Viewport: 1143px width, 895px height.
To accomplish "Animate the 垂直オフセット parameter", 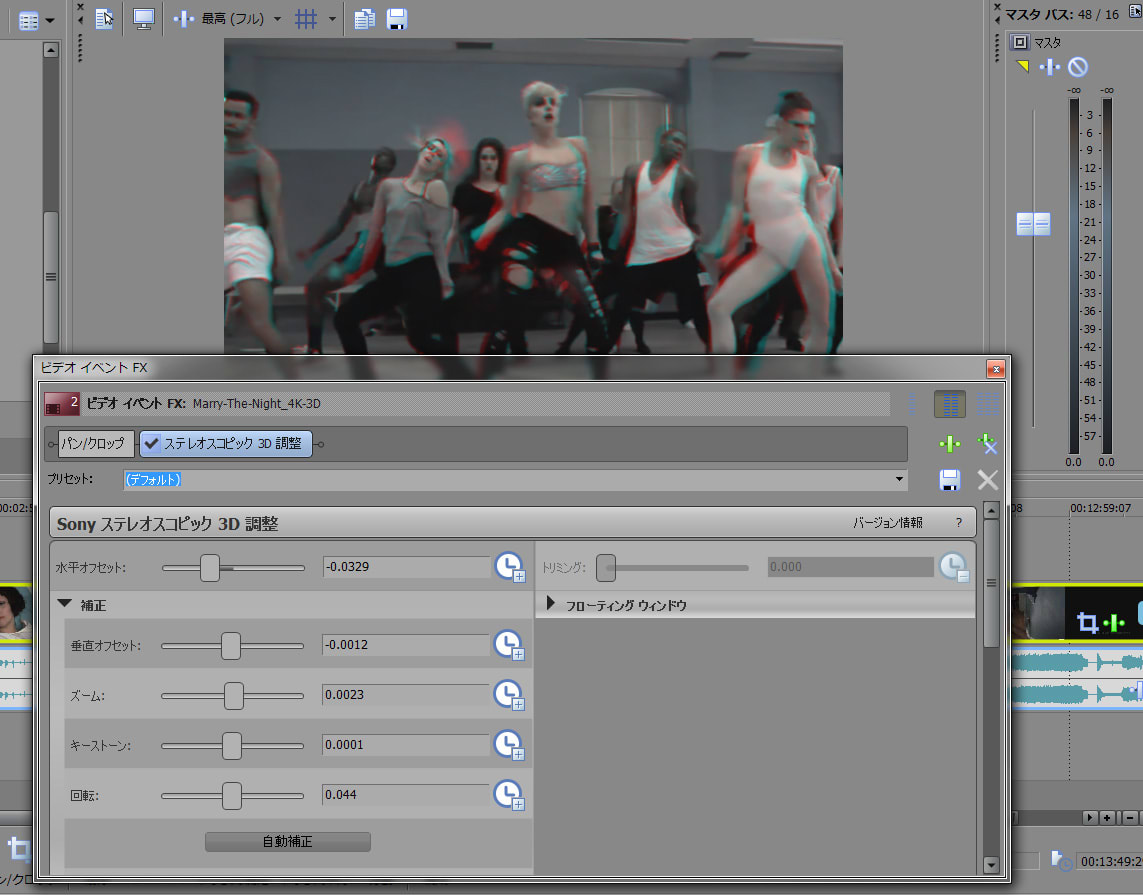I will pos(510,645).
